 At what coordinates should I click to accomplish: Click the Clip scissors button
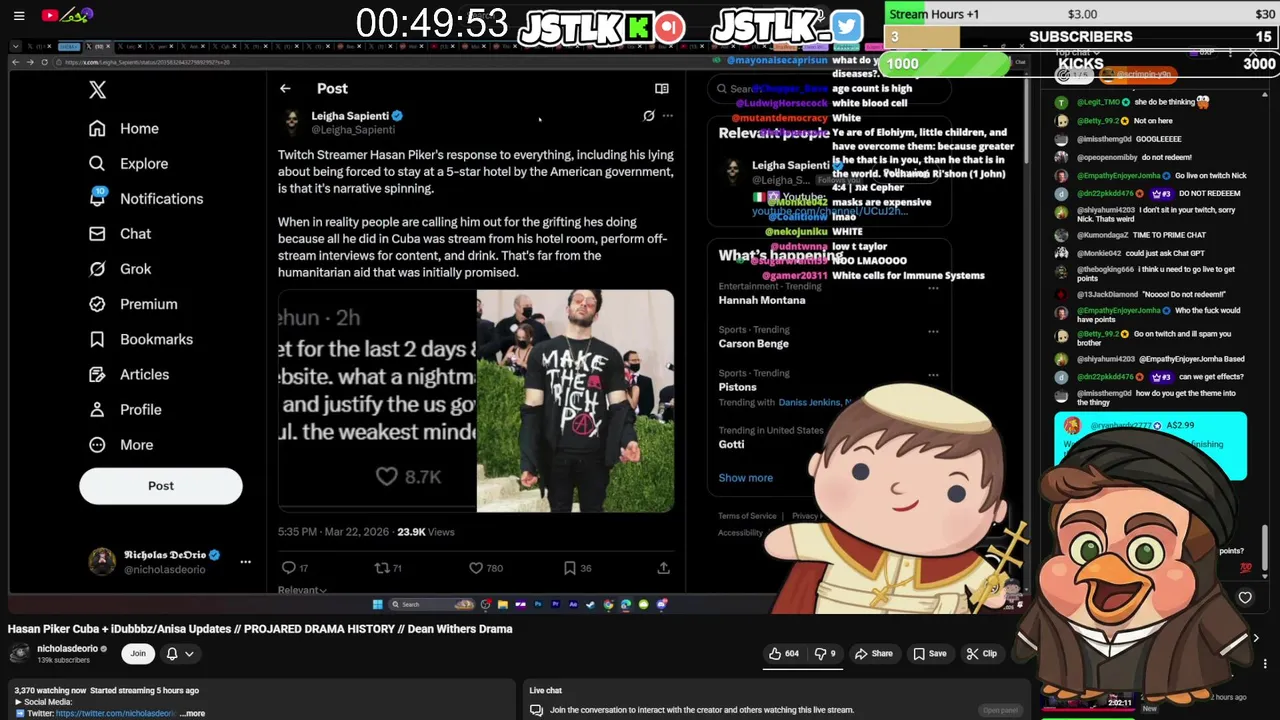pyautogui.click(x=981, y=654)
